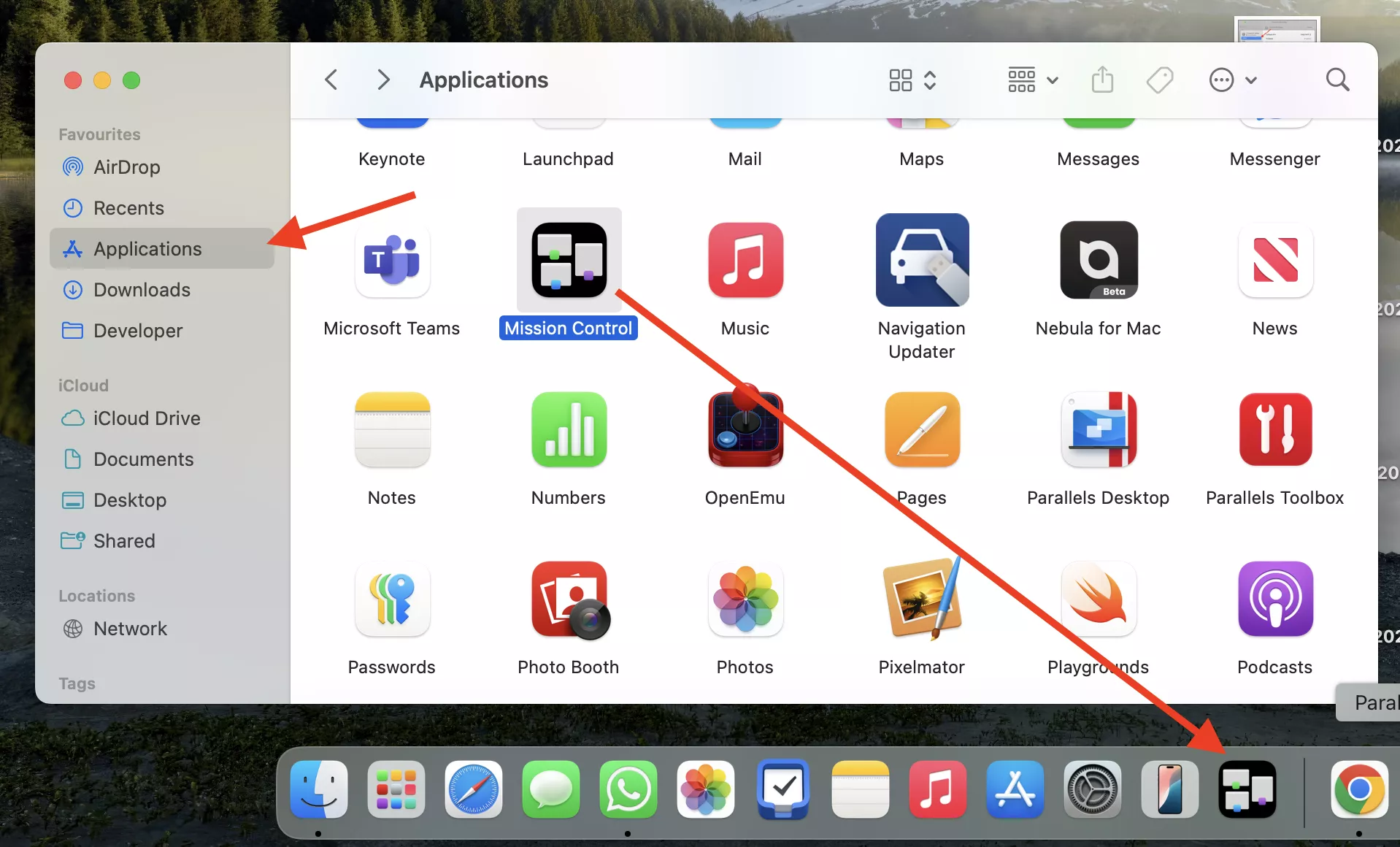The width and height of the screenshot is (1400, 847).
Task: Click the Numbers app icon
Action: click(569, 429)
